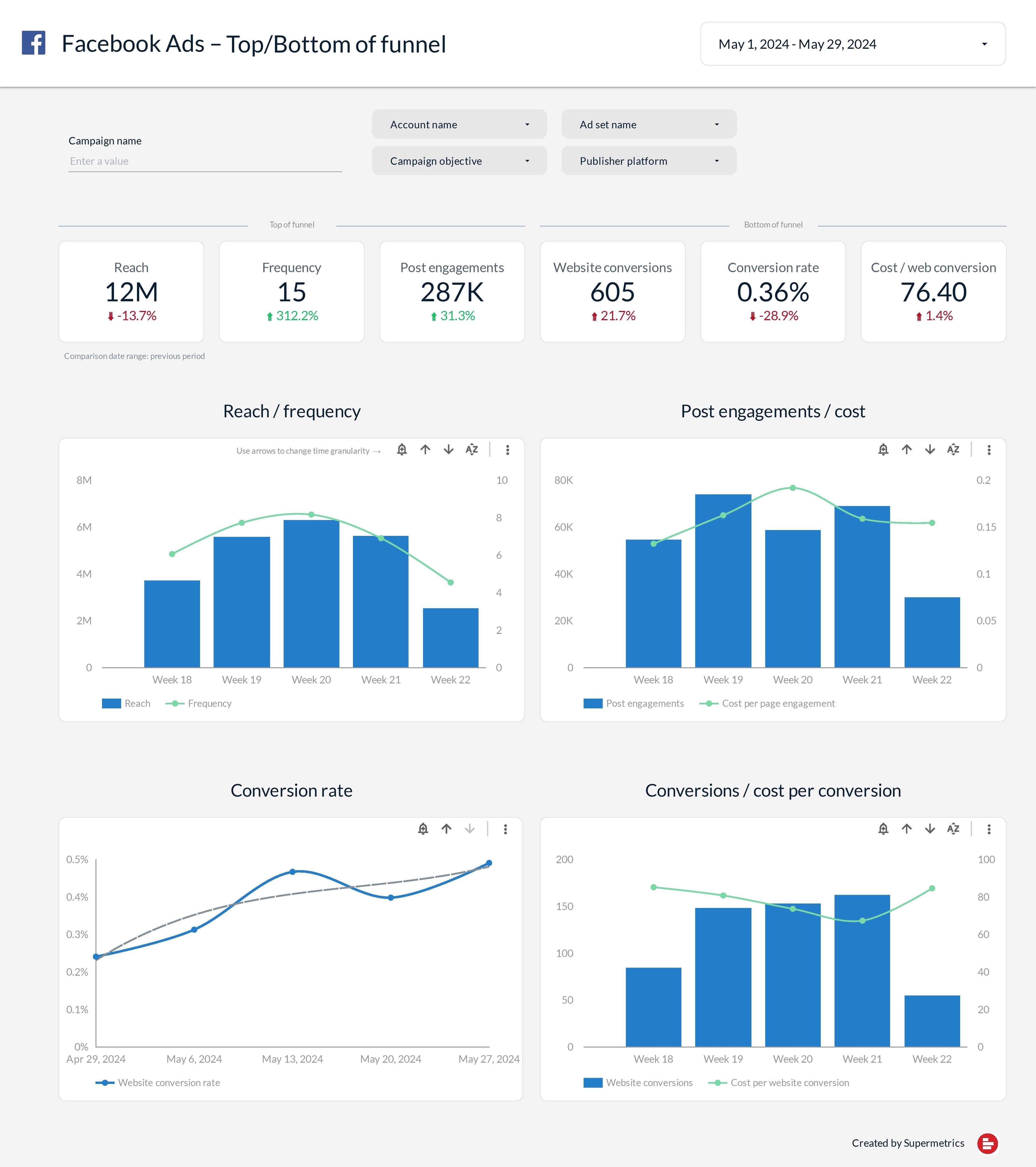Expand the Campaign objective dropdown
The image size is (1036, 1167).
click(x=459, y=161)
